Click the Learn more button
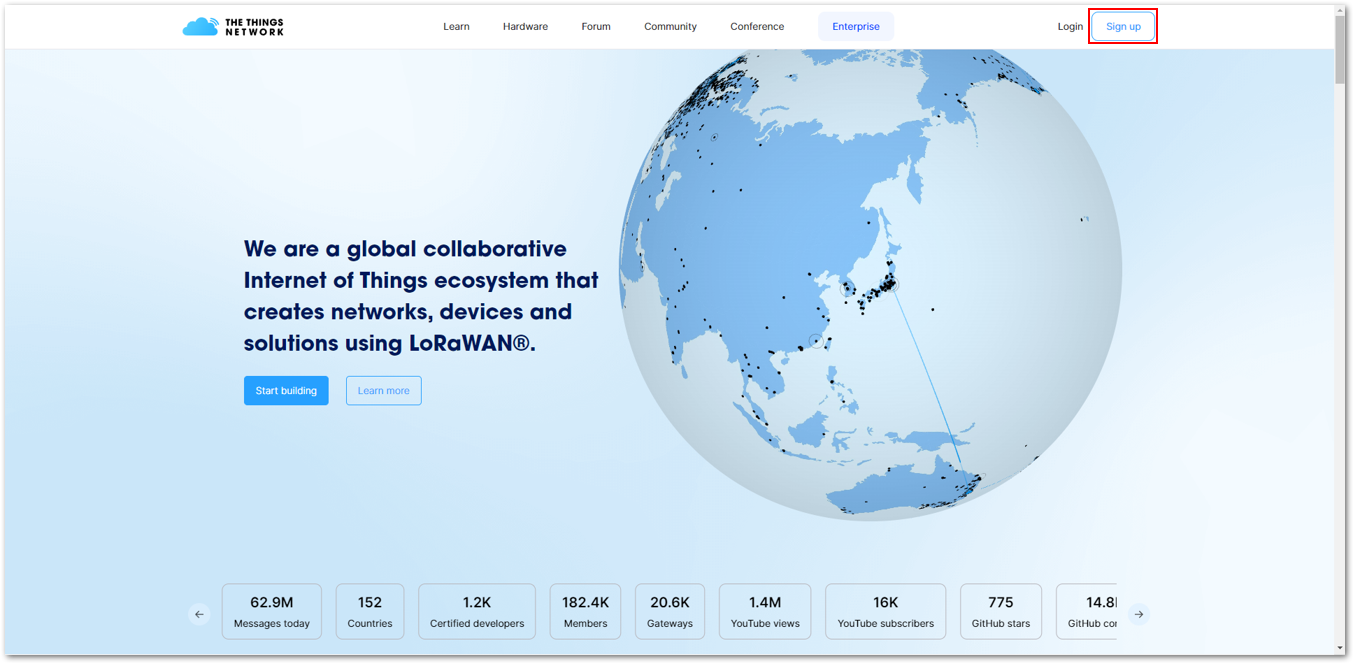Viewport: 1354px width, 664px height. (384, 391)
